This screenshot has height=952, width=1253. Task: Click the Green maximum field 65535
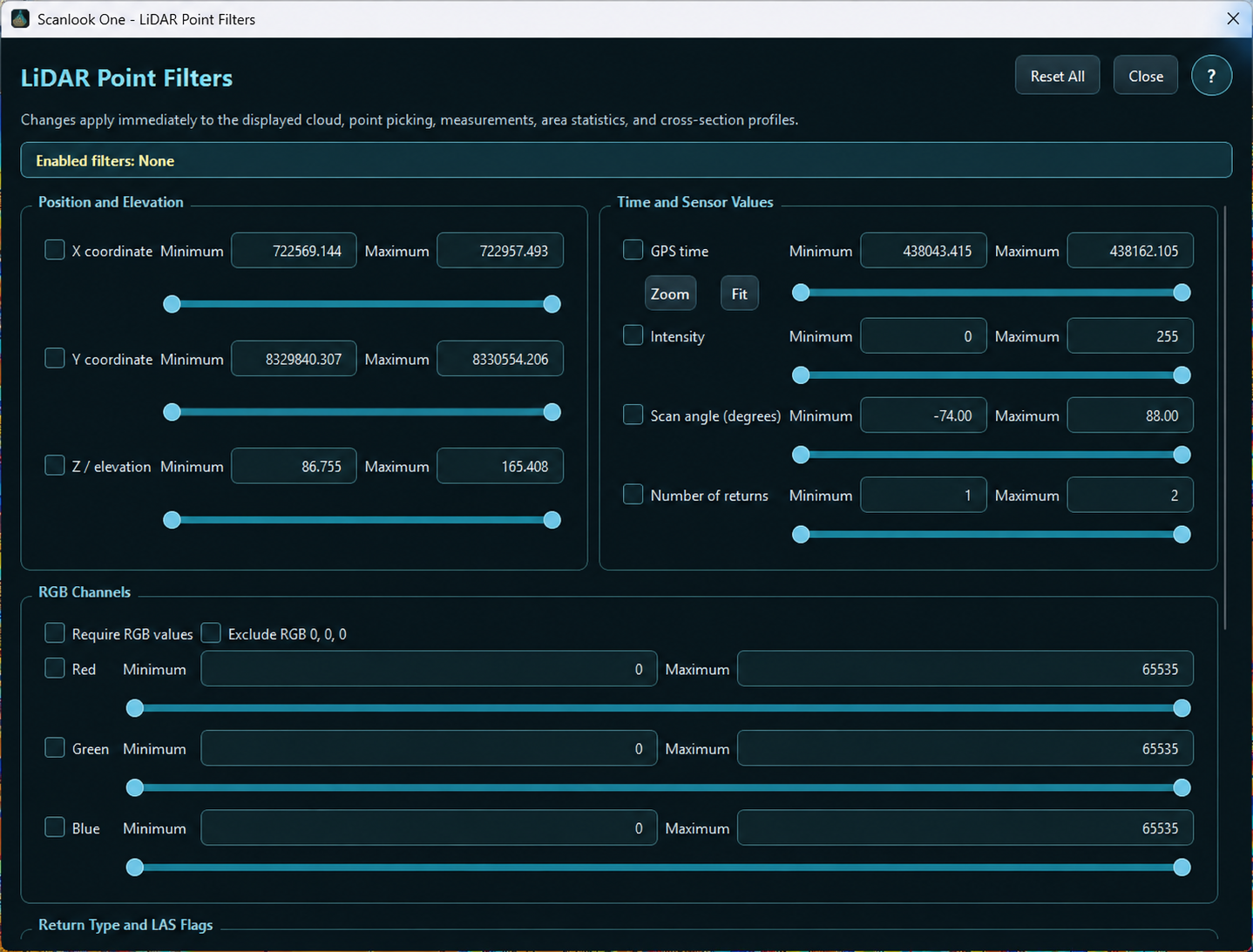[965, 747]
